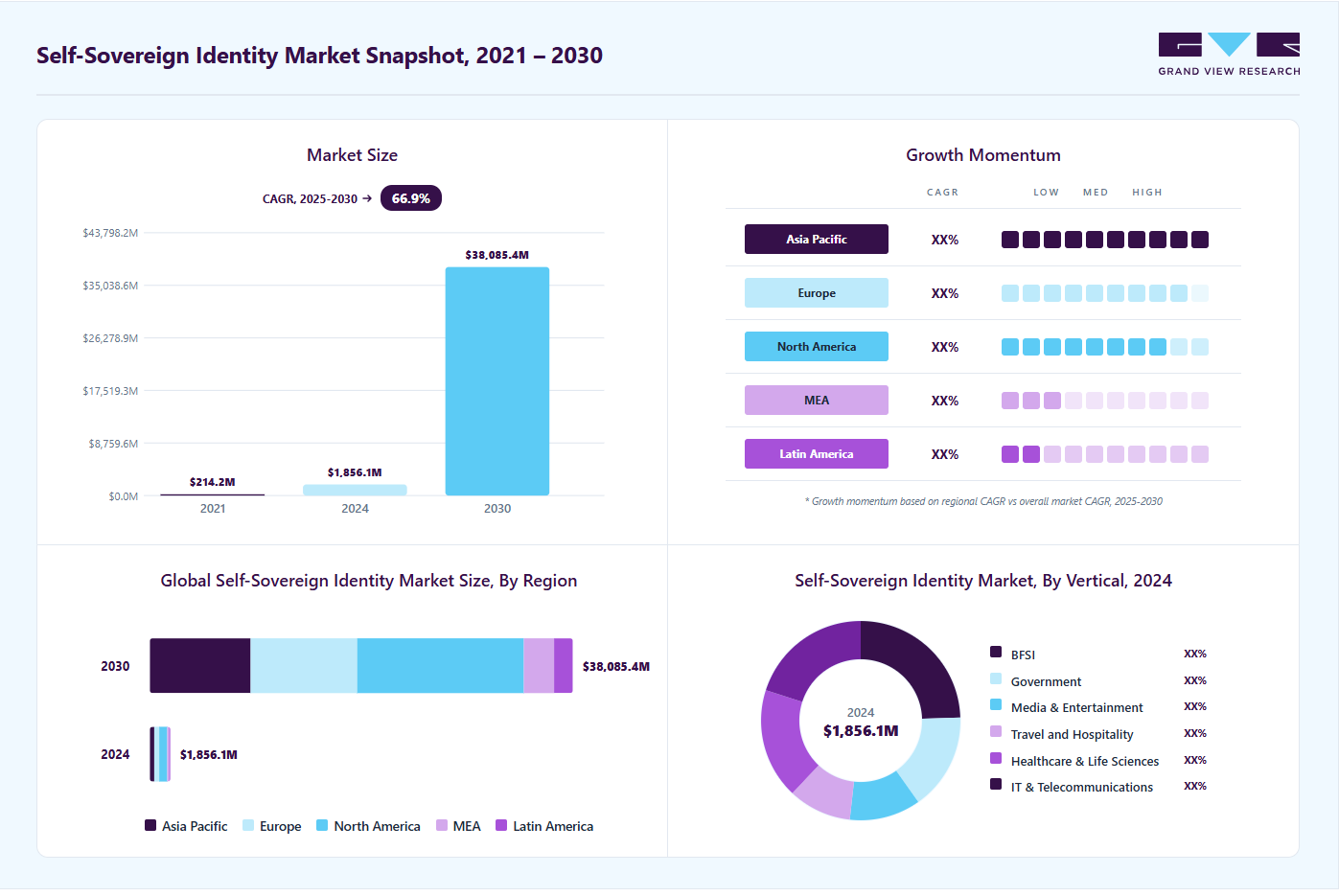Click the MEA segment of the 2030 stacked bar

539,666
